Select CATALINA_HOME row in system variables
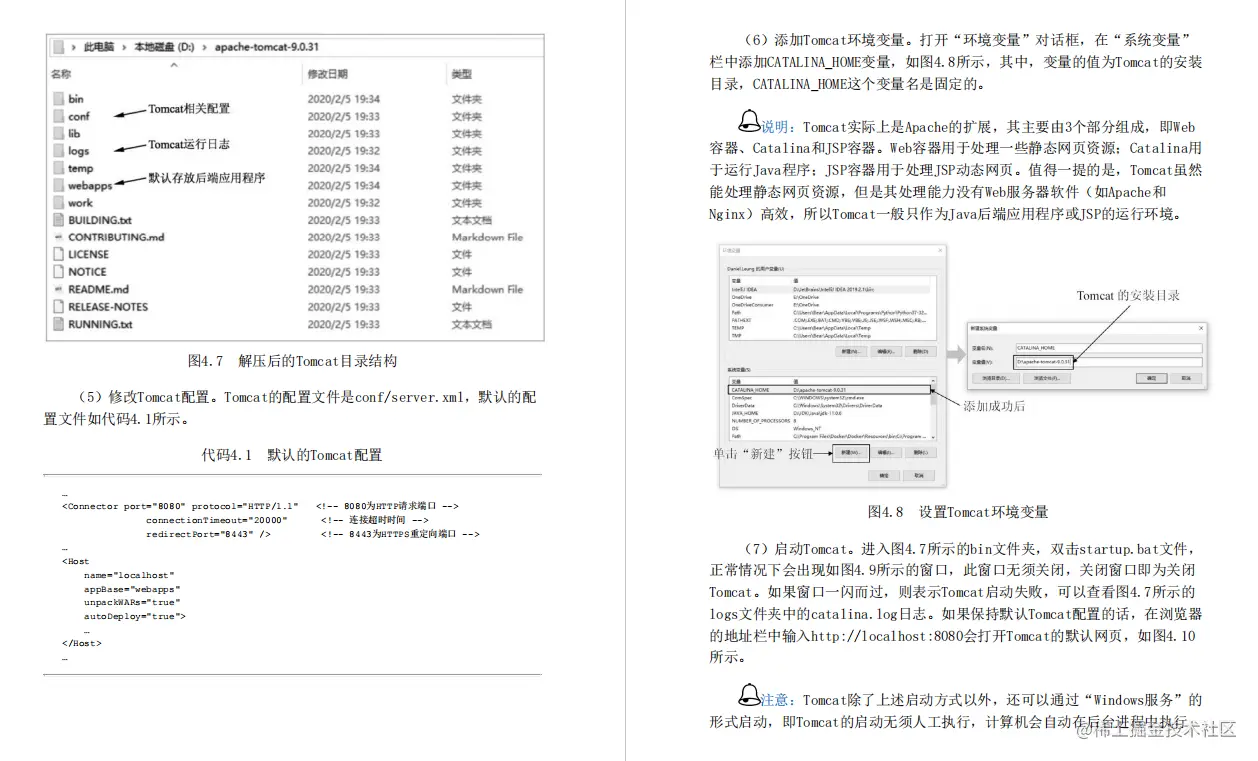The height and width of the screenshot is (761, 1258). point(829,390)
